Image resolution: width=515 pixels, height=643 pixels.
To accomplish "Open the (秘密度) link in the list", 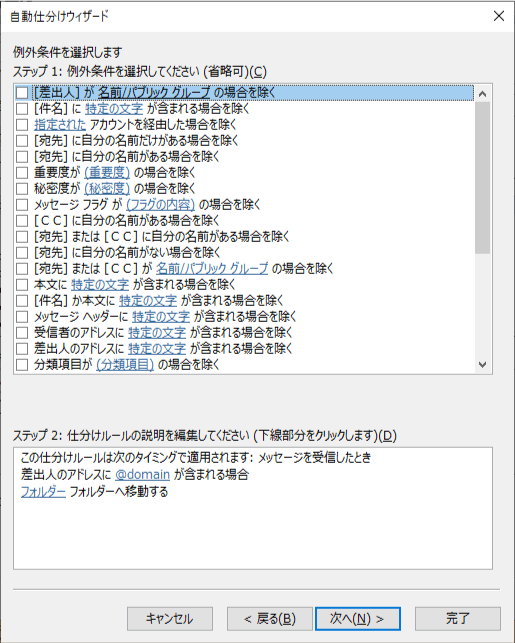I will pos(107,189).
